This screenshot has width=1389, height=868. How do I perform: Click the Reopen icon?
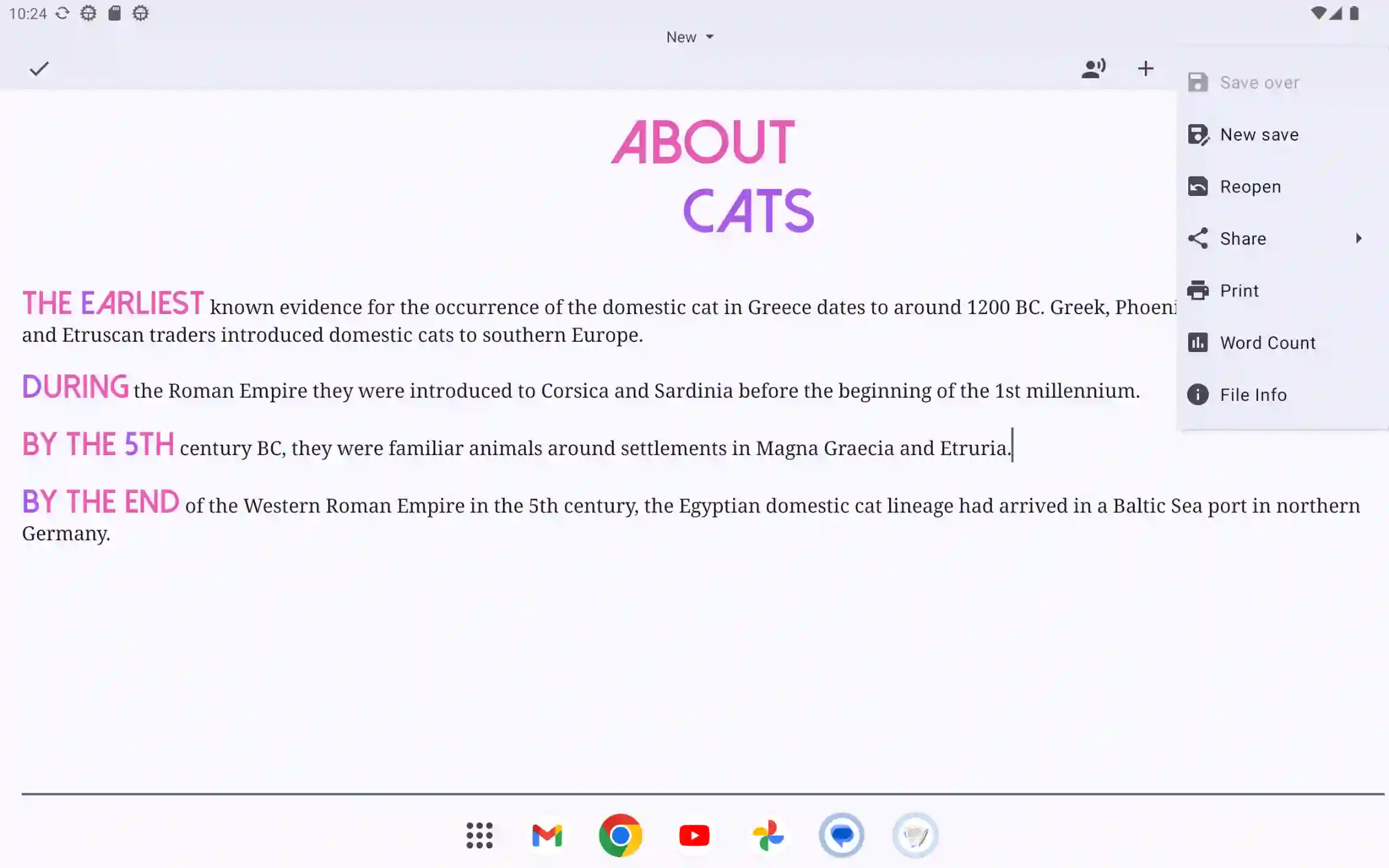(1198, 187)
